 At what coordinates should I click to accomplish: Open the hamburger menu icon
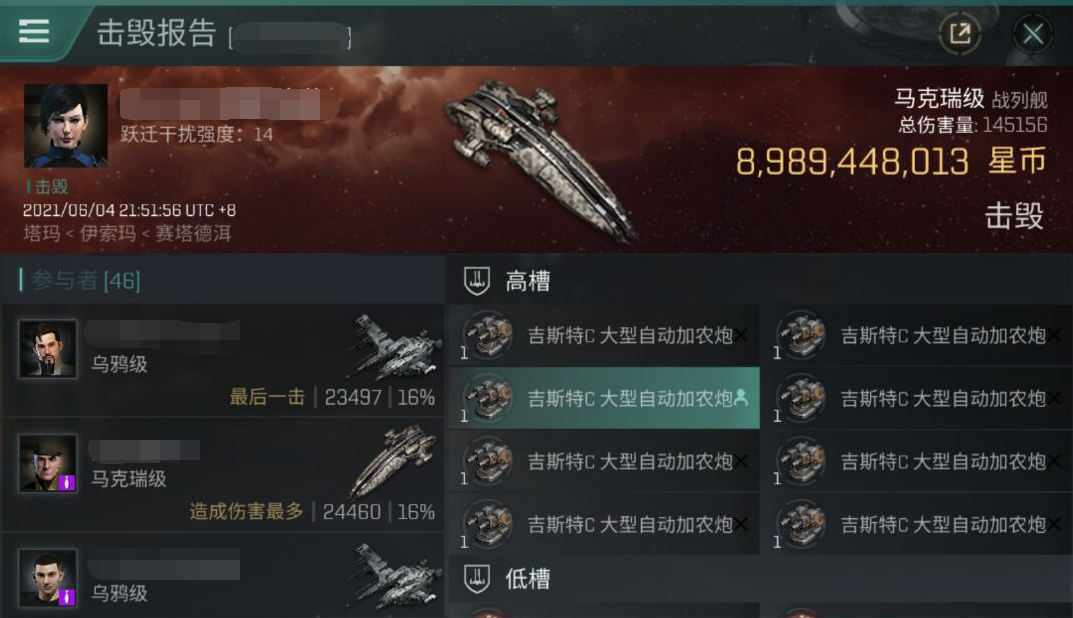(34, 31)
